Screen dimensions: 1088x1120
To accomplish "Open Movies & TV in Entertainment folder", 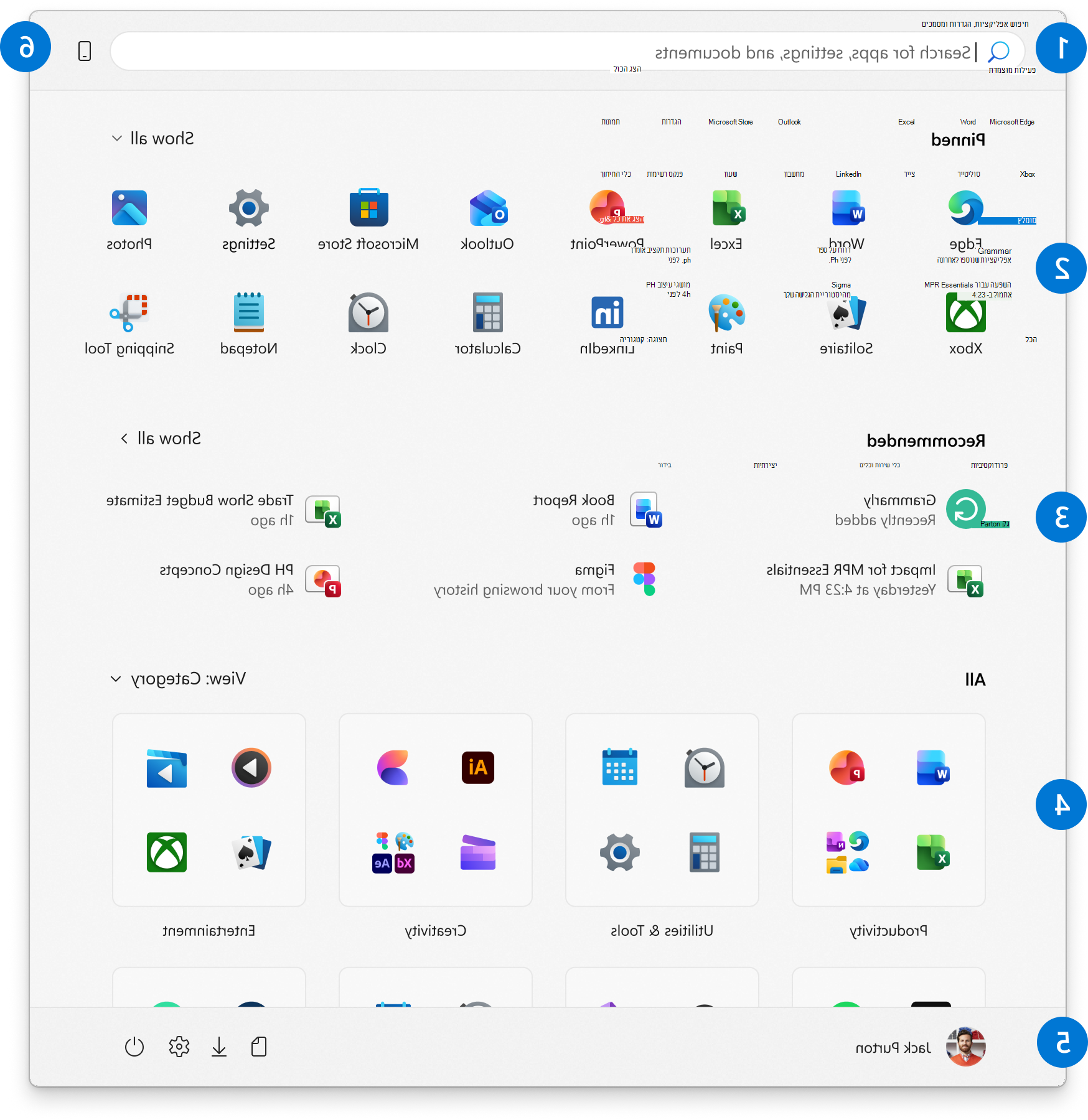I will (x=167, y=768).
